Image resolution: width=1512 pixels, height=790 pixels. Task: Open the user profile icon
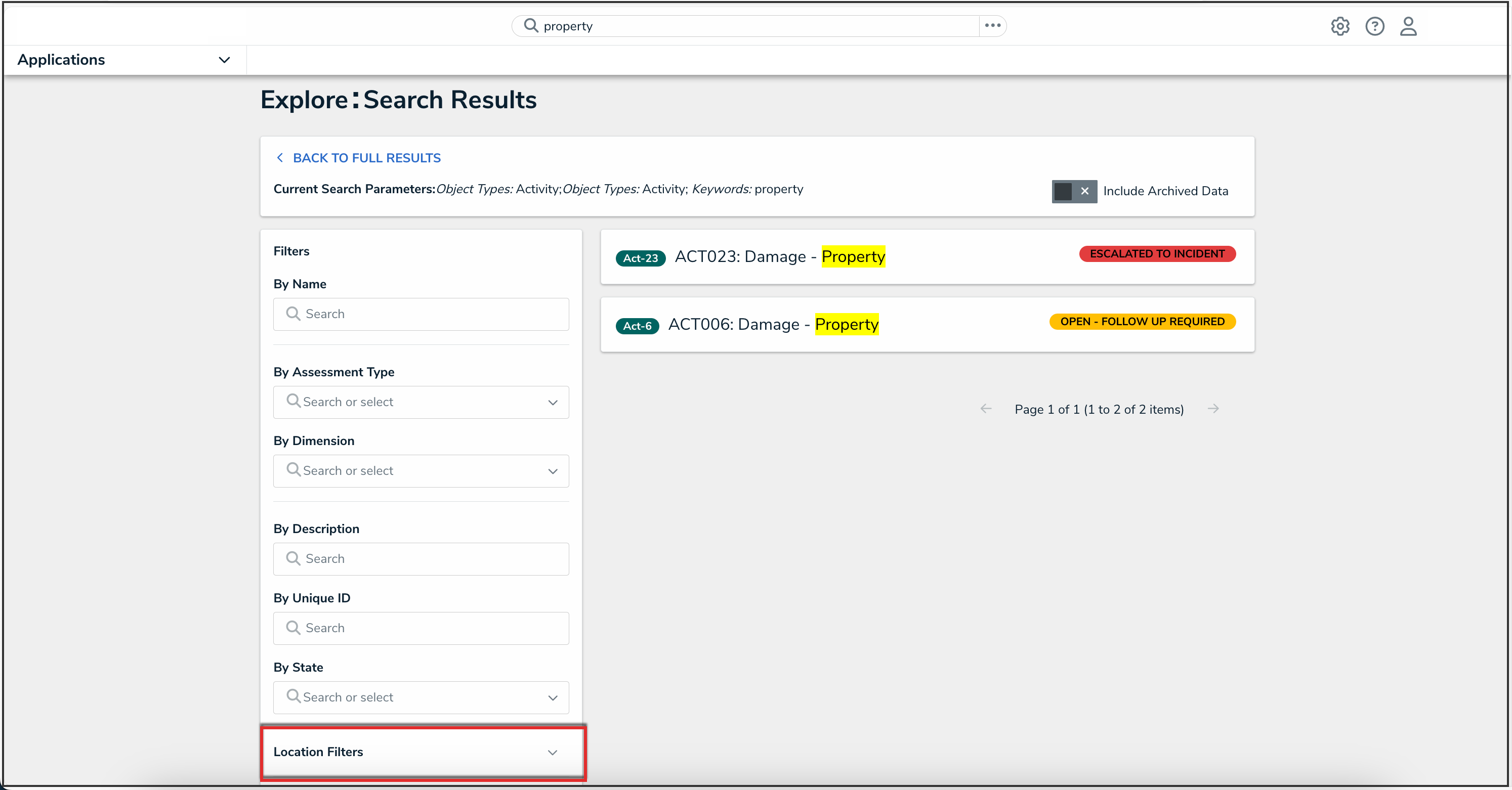[x=1408, y=26]
